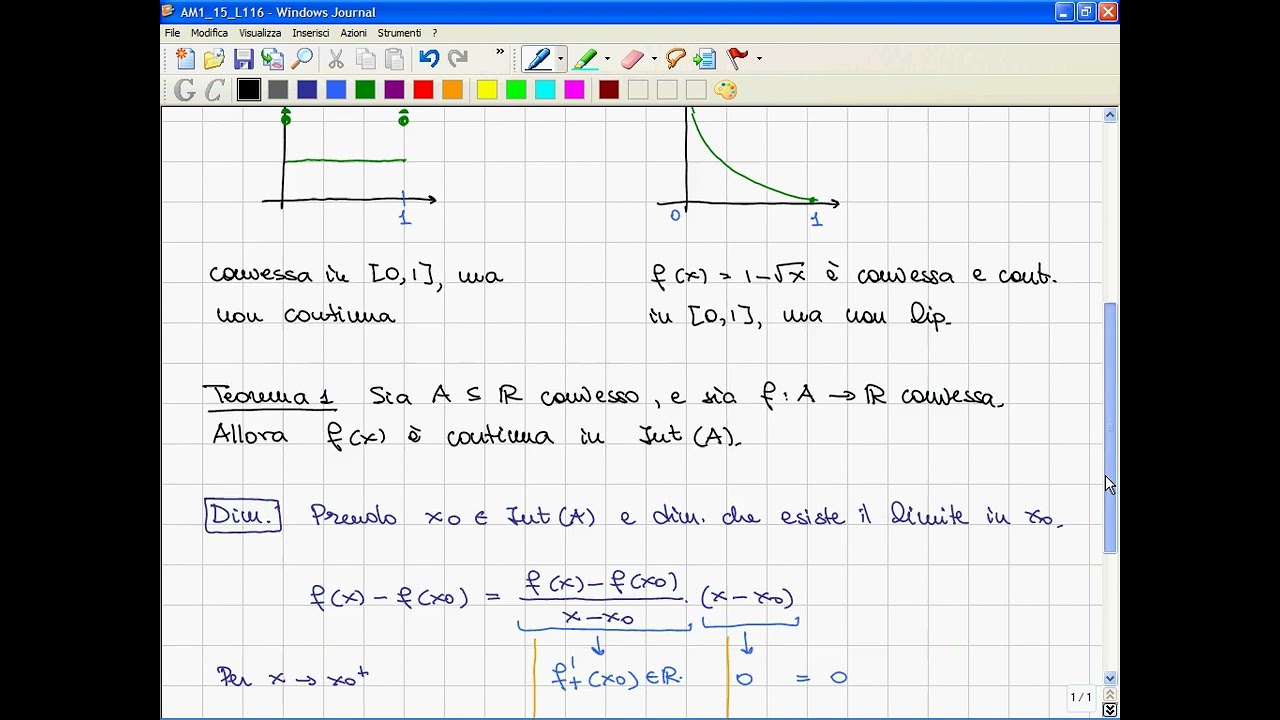Expand the Highlighter options dropdown arrow
1280x720 pixels.
tap(607, 59)
